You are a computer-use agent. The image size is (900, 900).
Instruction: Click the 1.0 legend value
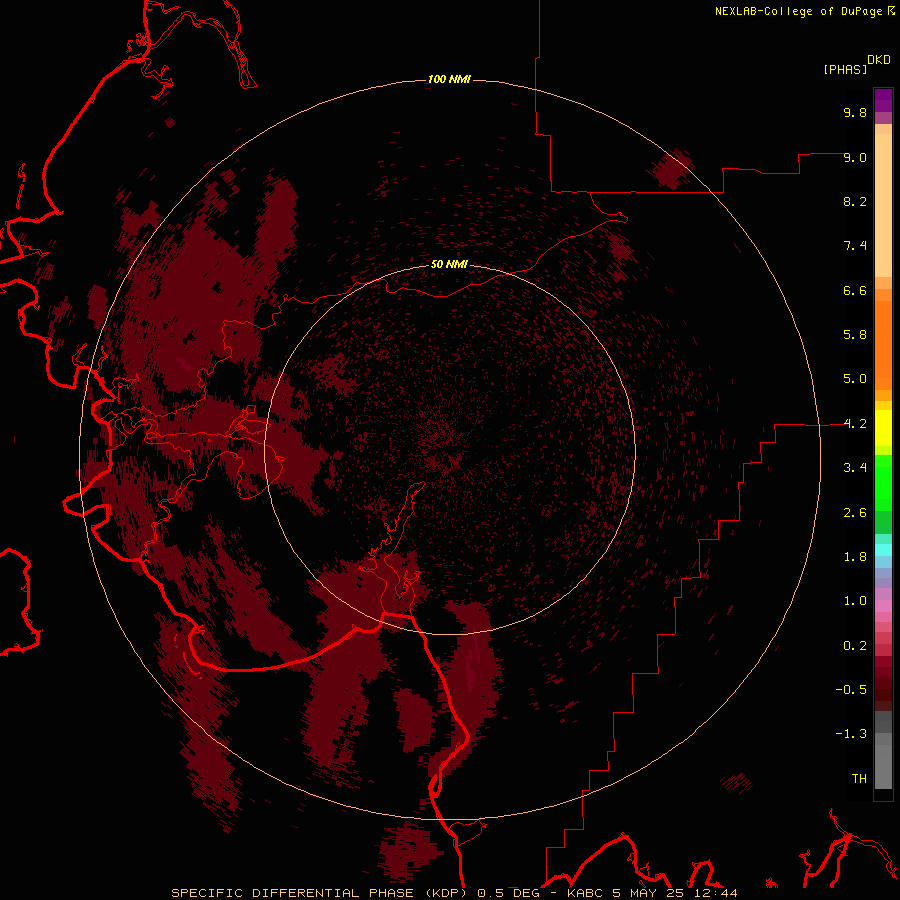click(855, 601)
